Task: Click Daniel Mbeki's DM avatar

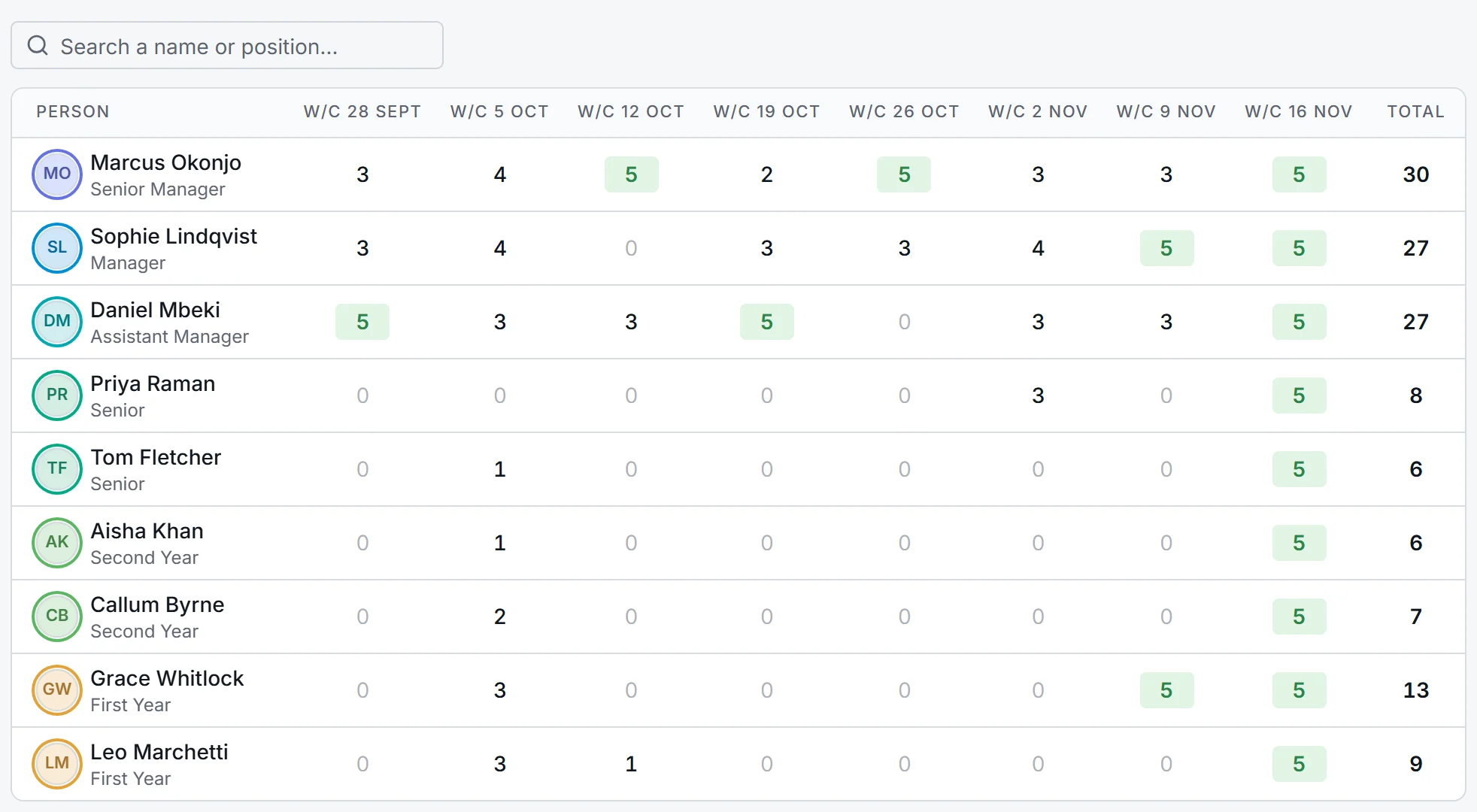Action: pos(57,322)
